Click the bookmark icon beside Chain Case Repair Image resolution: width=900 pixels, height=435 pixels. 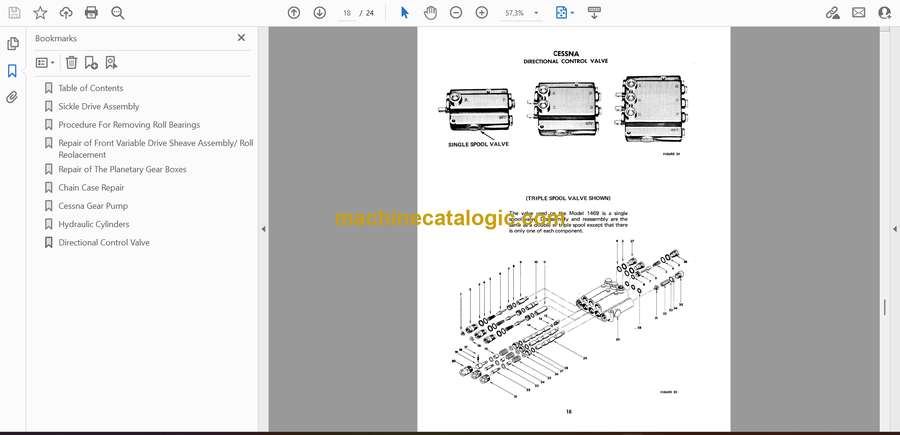point(49,188)
